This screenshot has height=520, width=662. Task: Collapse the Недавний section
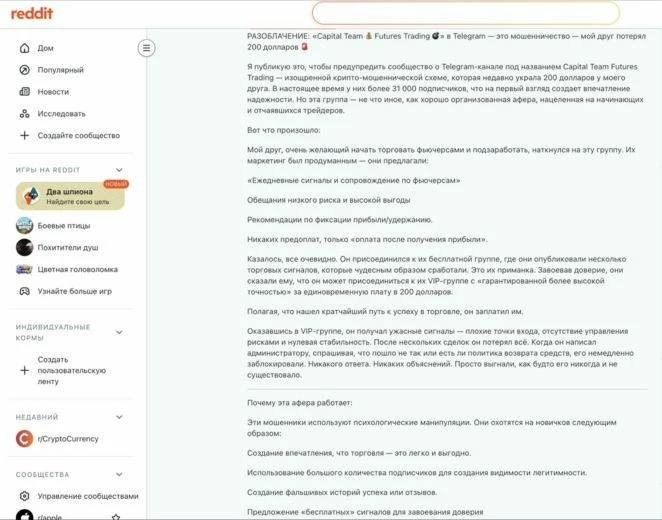[119, 417]
